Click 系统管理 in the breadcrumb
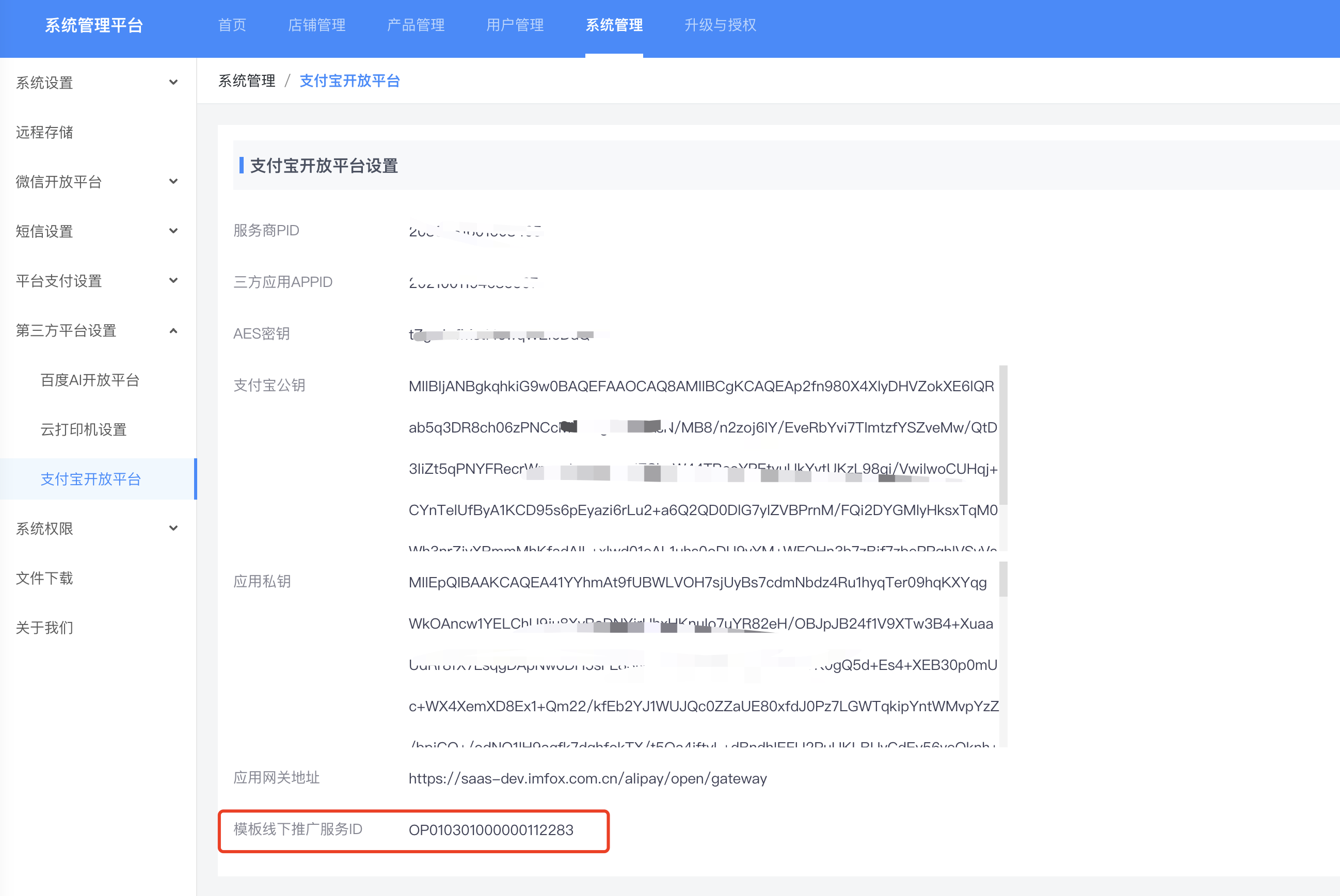The image size is (1340, 896). 247,81
